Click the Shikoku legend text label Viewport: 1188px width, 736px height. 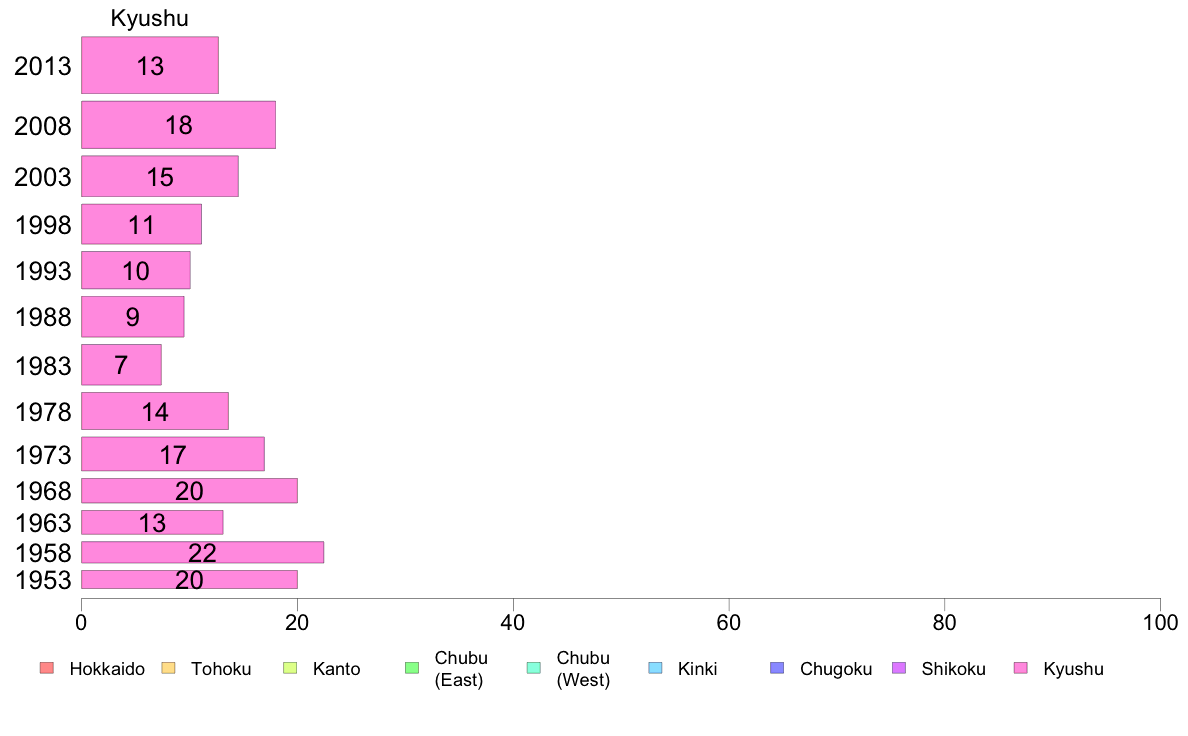click(953, 669)
